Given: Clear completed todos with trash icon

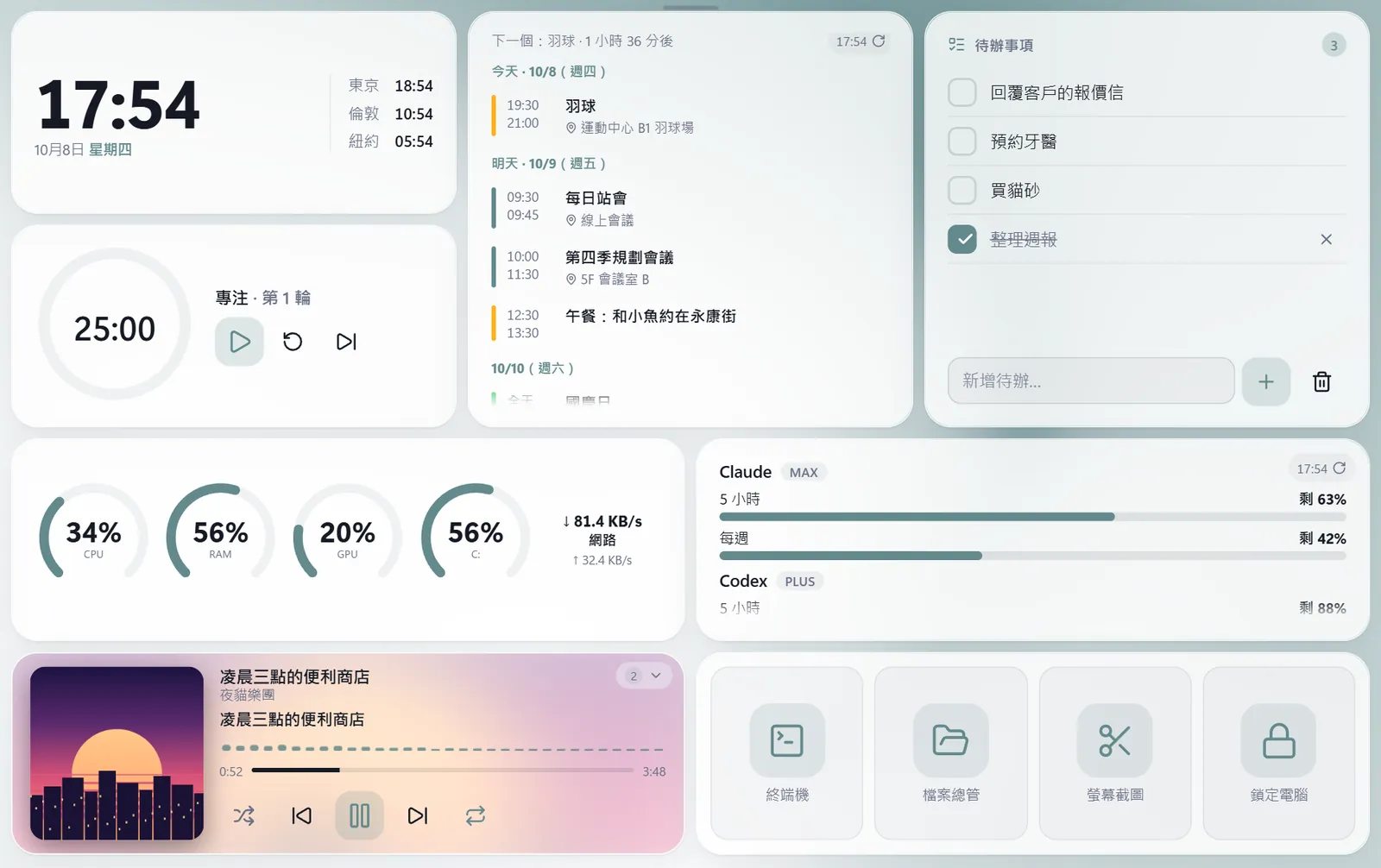Looking at the screenshot, I should click(1321, 381).
